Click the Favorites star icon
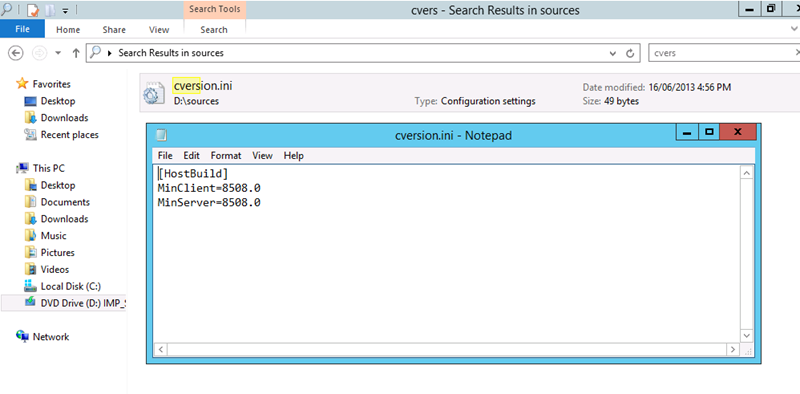The image size is (800, 394). point(22,83)
